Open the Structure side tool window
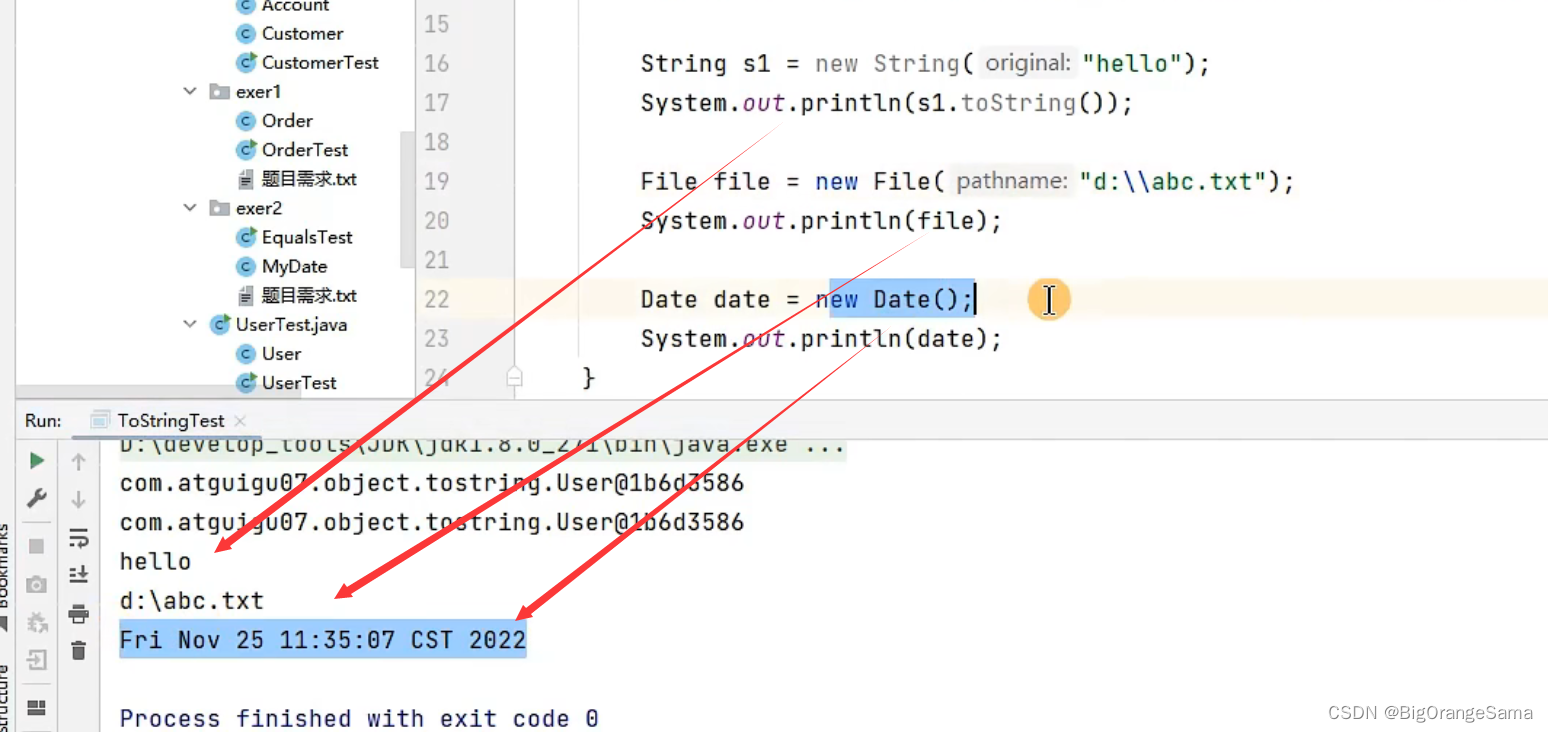Viewport: 1548px width, 732px height. coord(4,697)
